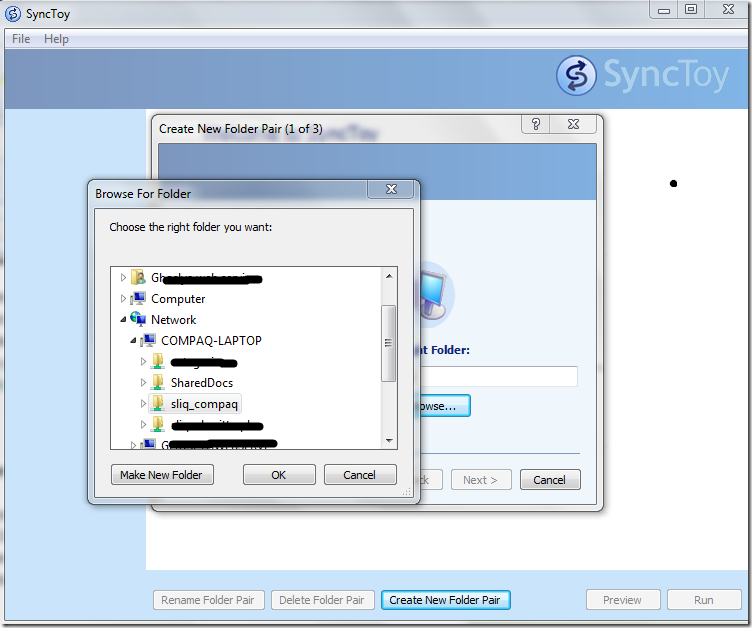
Task: Expand the redacted user folder at tree top
Action: coord(123,277)
